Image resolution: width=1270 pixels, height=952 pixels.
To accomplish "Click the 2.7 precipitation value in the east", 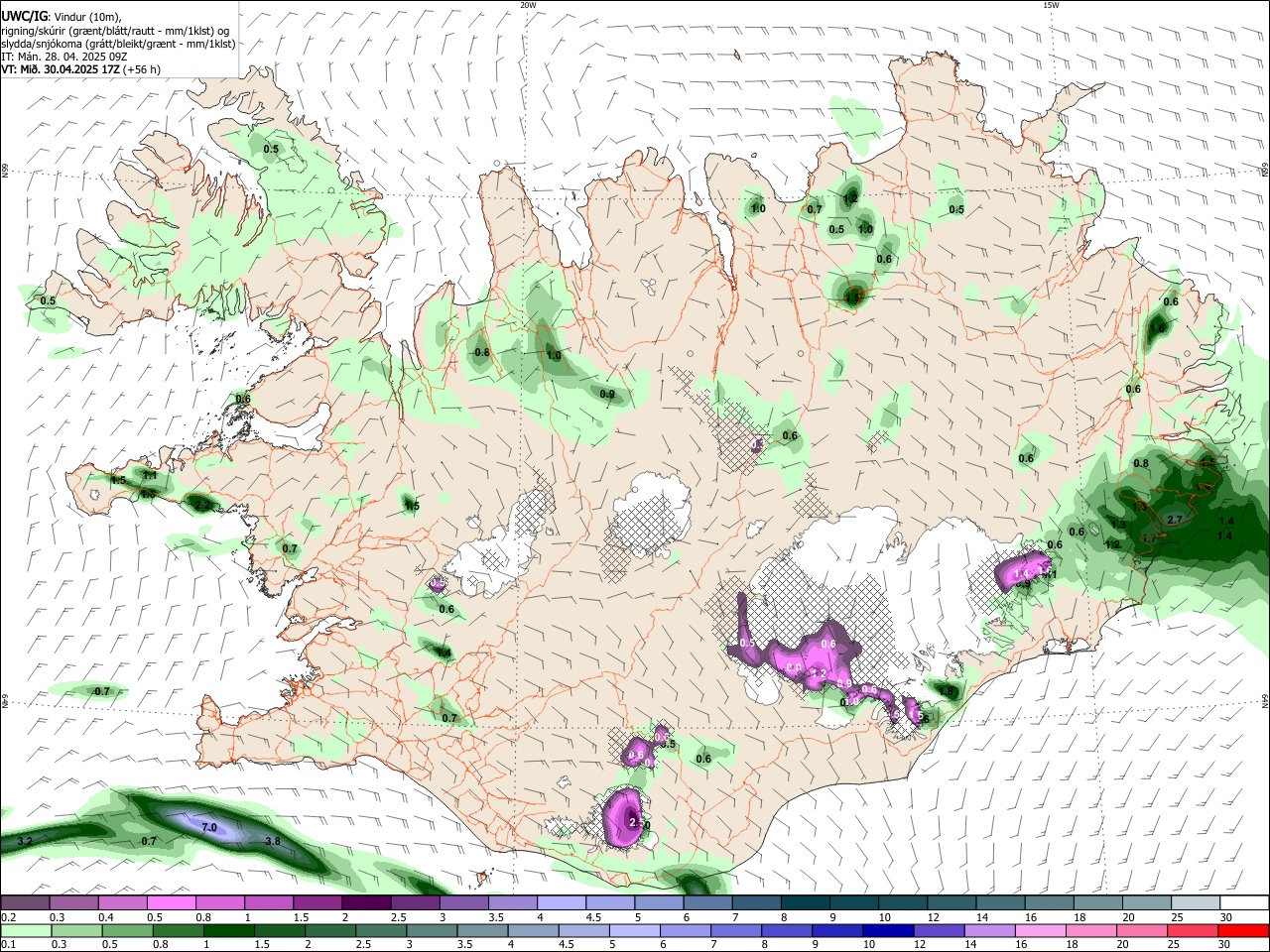I will 1175,520.
